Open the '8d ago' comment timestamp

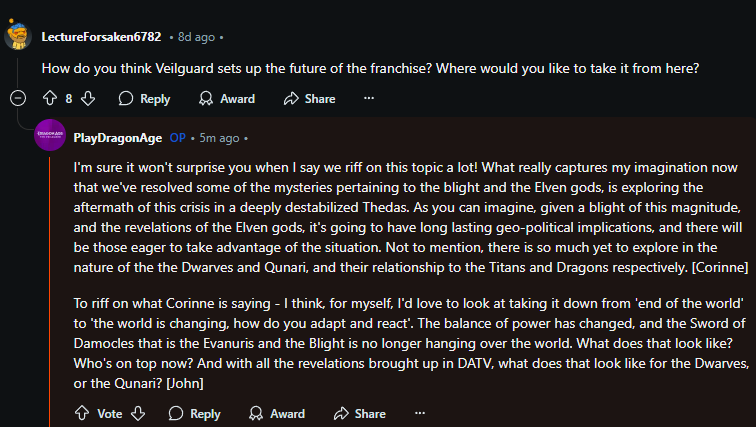pos(195,37)
